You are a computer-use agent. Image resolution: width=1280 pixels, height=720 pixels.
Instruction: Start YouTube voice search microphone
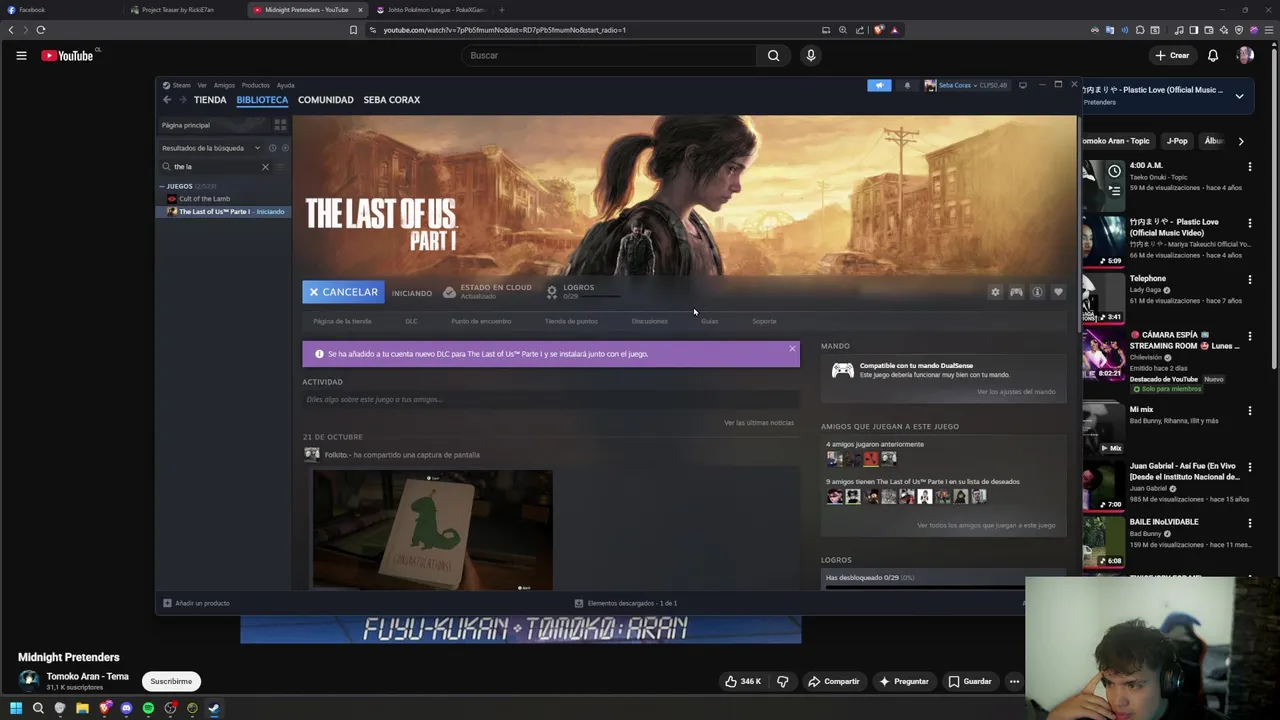pos(811,55)
